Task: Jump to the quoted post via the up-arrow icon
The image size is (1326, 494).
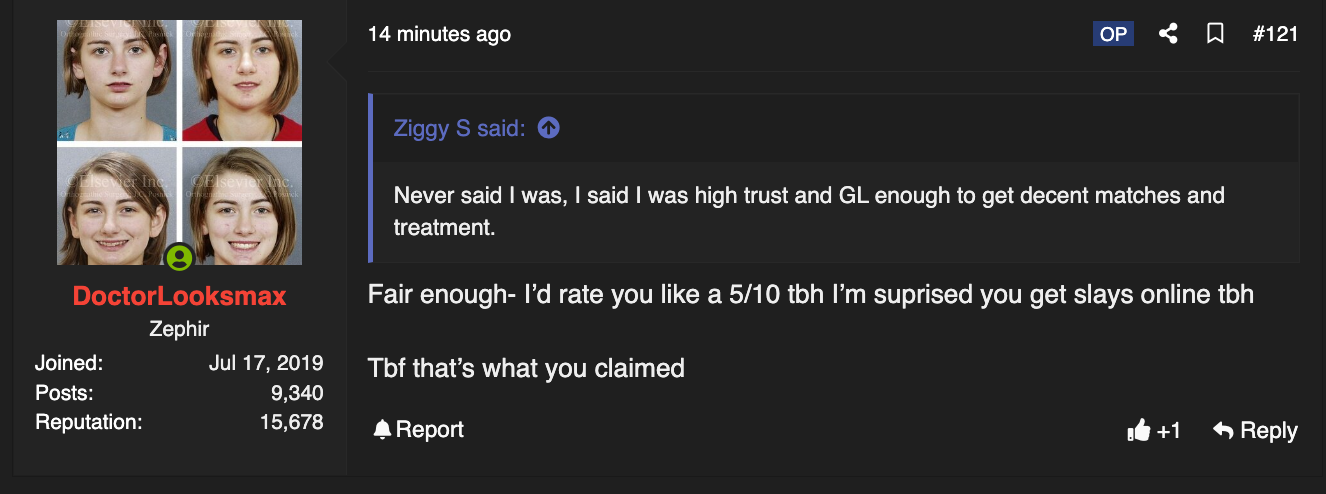Action: 548,128
